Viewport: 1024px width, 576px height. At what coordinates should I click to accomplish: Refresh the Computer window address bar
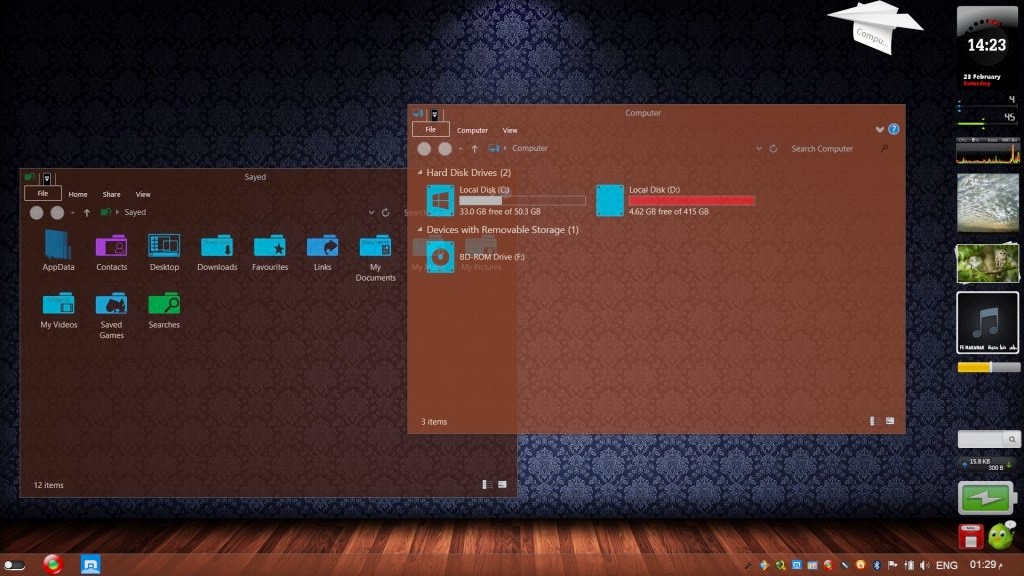pos(773,148)
